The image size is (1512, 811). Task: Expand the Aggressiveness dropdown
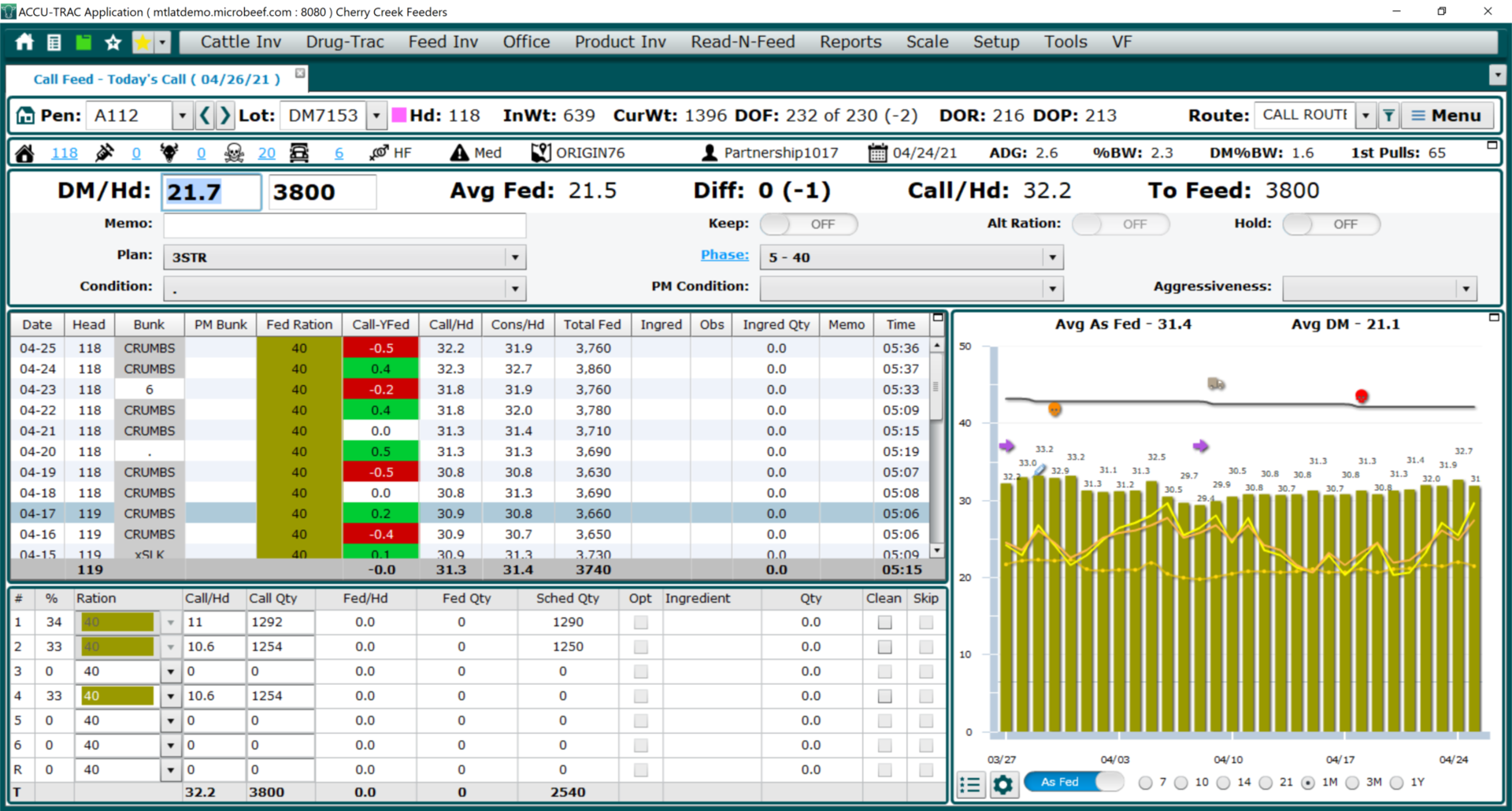pyautogui.click(x=1466, y=289)
